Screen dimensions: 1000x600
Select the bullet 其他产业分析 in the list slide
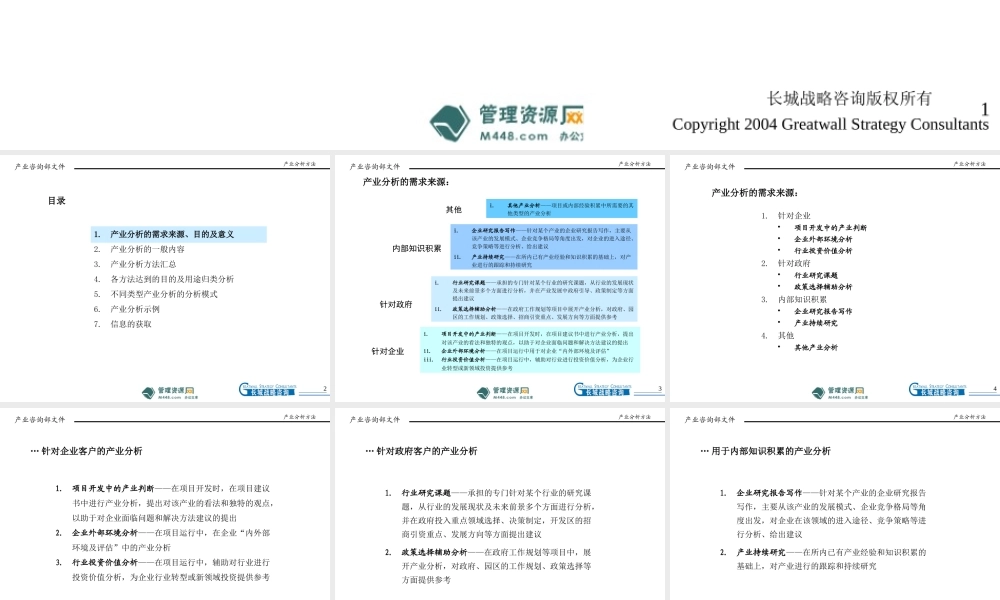pos(816,348)
